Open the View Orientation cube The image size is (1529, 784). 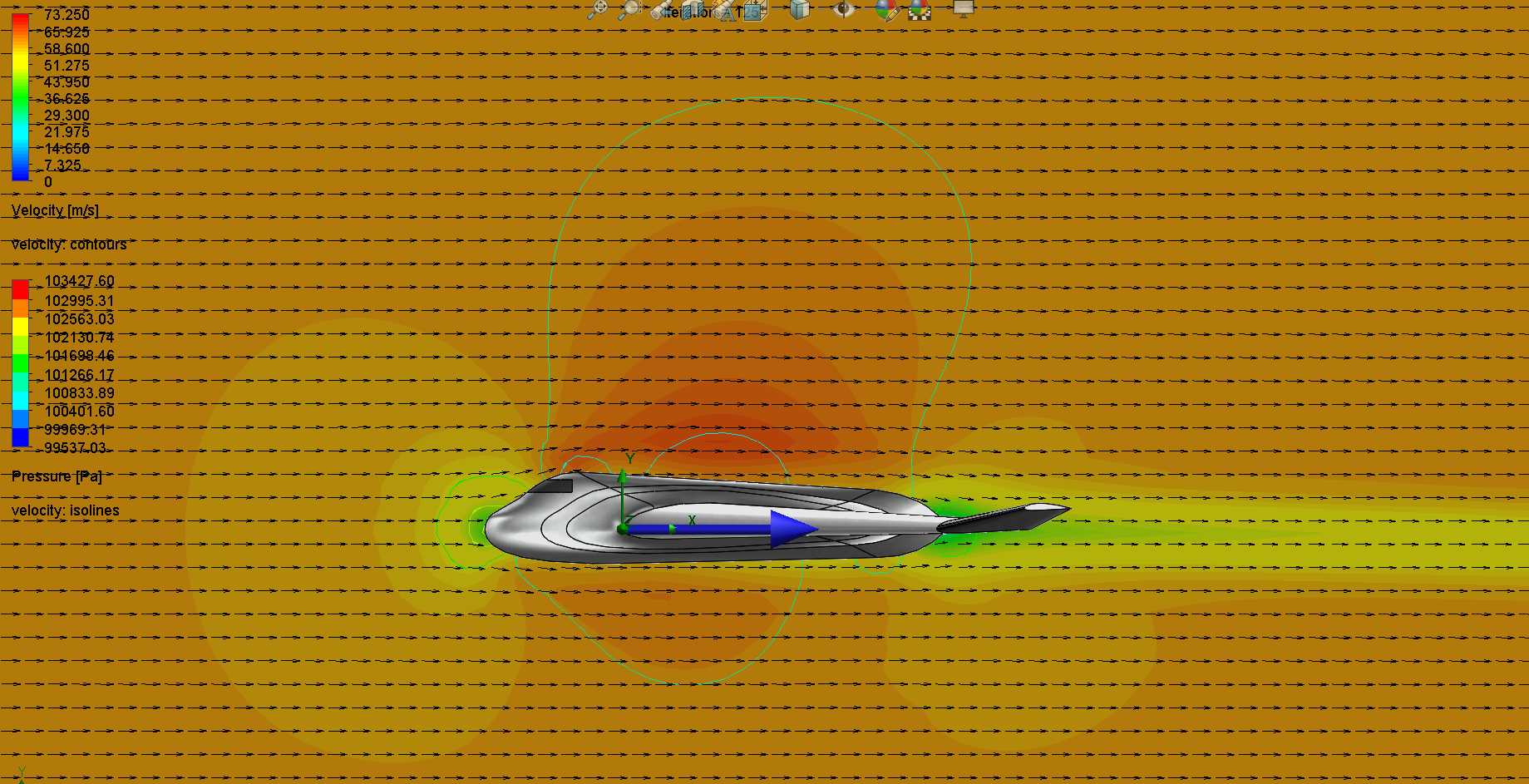[x=755, y=10]
